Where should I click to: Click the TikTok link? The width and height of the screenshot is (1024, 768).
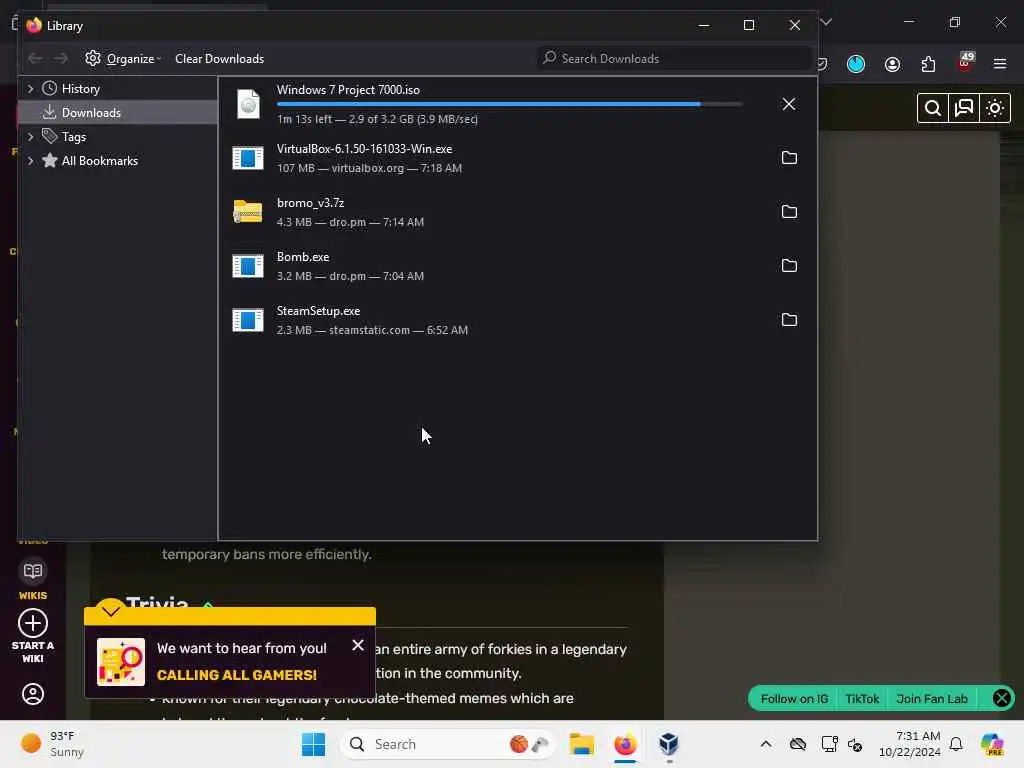[x=862, y=699]
